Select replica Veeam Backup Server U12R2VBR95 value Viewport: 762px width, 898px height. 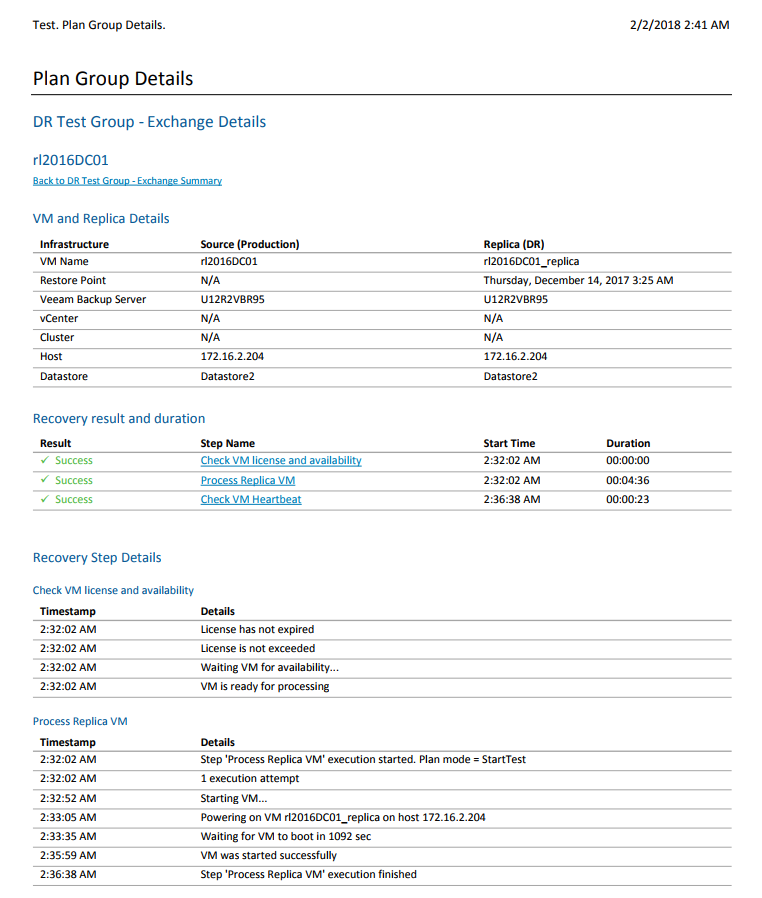[x=515, y=300]
